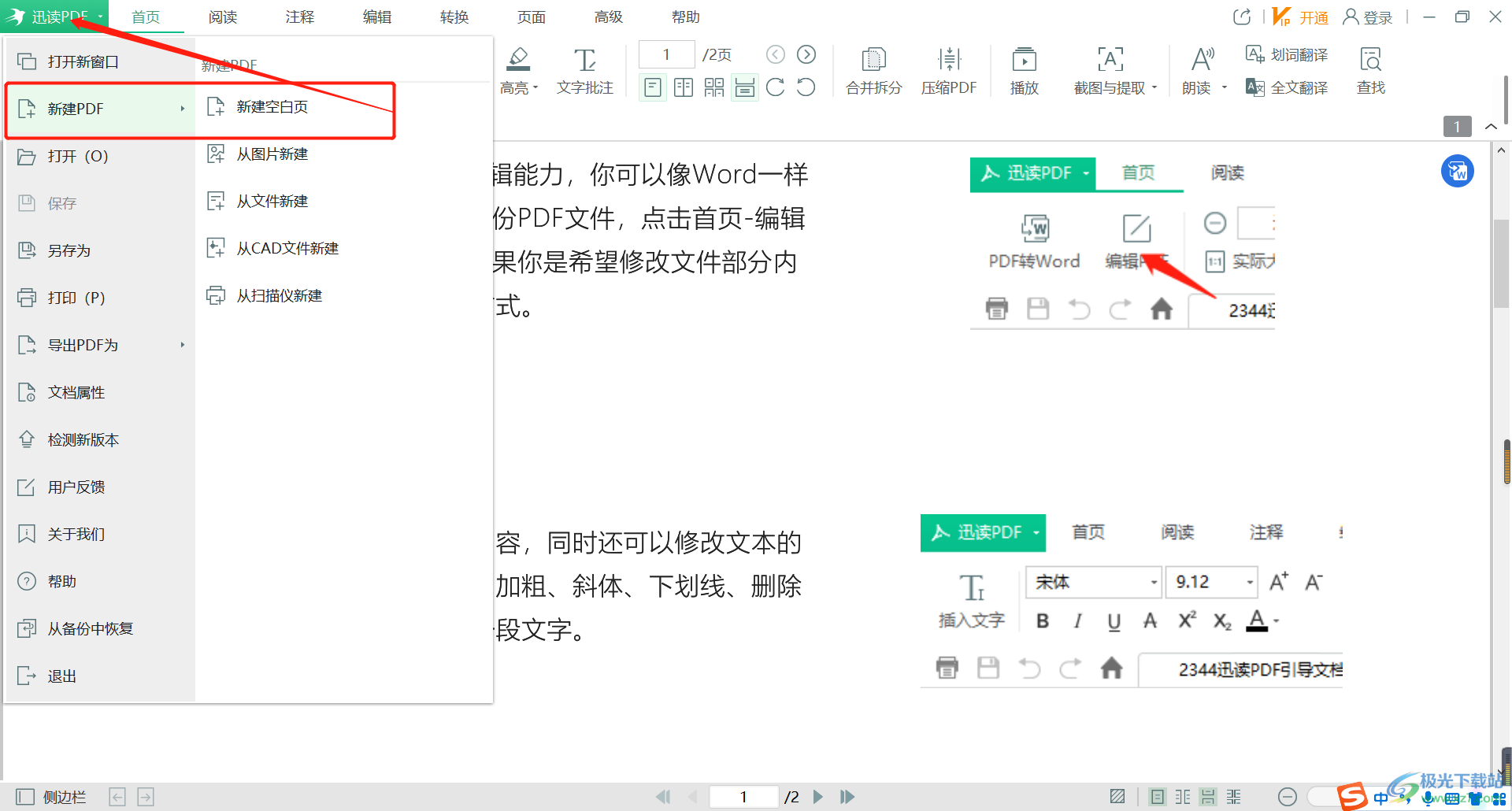1512x811 pixels.
Task: Click 检测新版本 in the file menu
Action: [100, 439]
